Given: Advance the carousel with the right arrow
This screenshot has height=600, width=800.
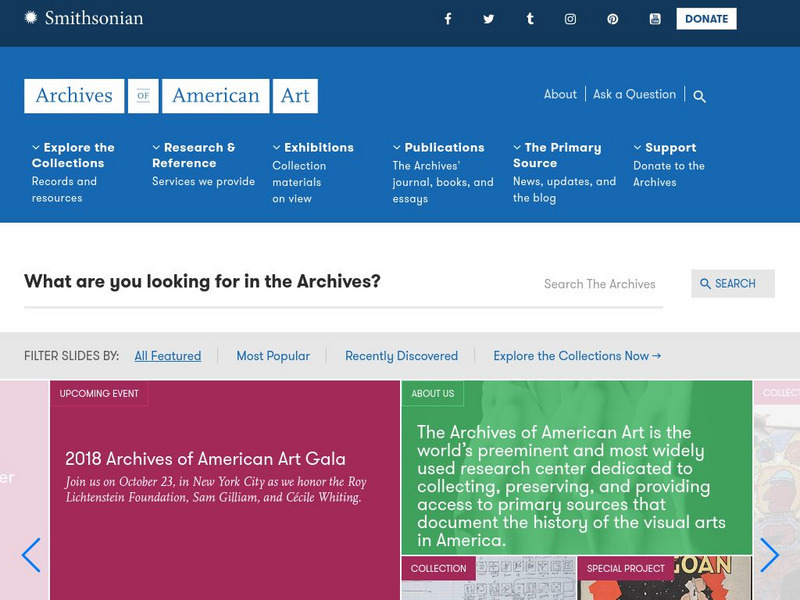Looking at the screenshot, I should click(769, 555).
